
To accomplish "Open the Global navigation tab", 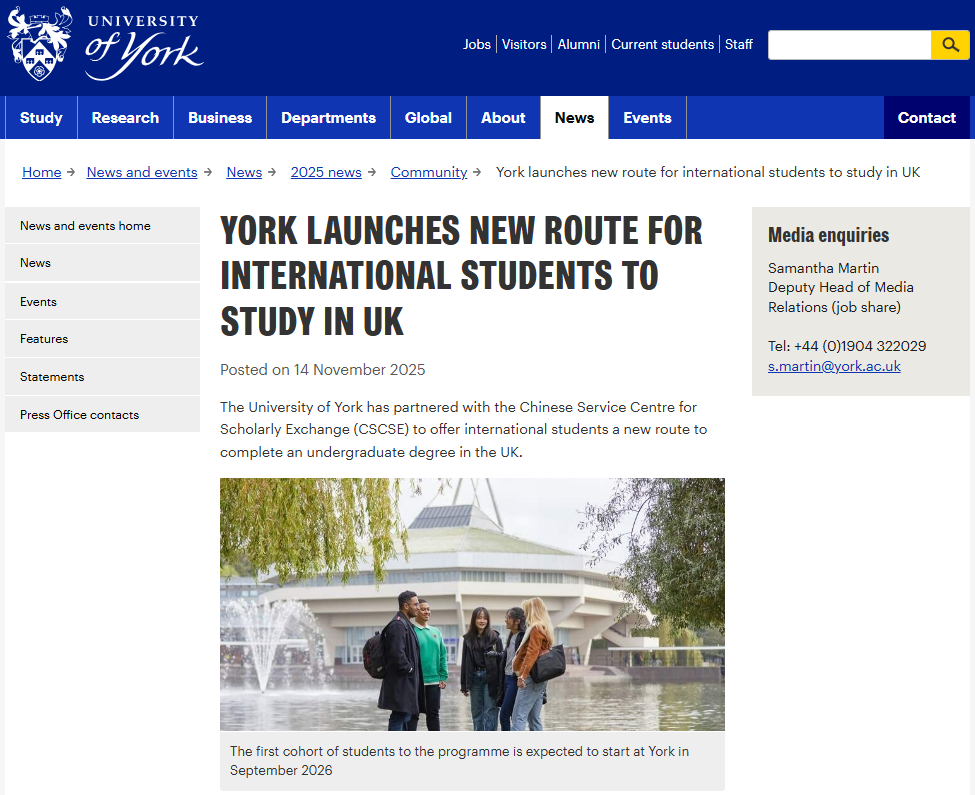I will 428,118.
